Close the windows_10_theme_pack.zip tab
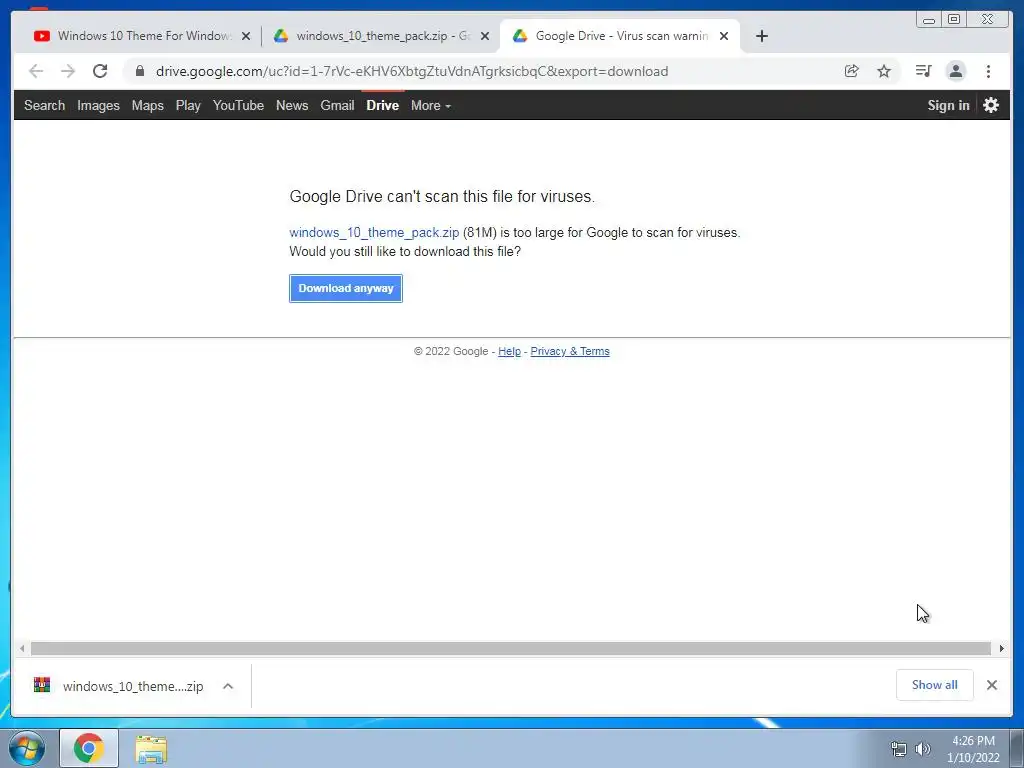Image resolution: width=1024 pixels, height=768 pixels. coord(485,36)
